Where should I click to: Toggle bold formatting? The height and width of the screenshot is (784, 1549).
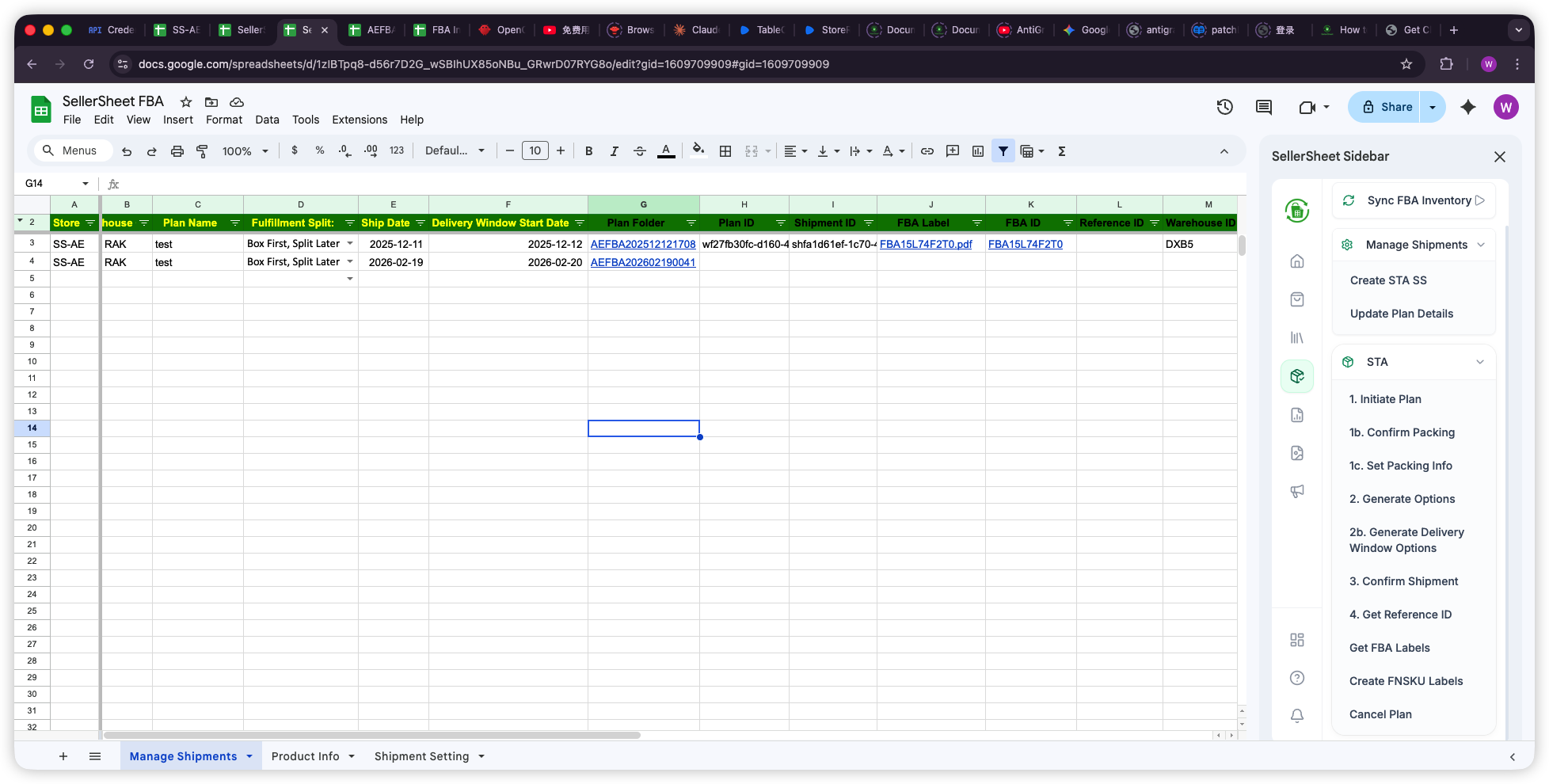coord(588,150)
